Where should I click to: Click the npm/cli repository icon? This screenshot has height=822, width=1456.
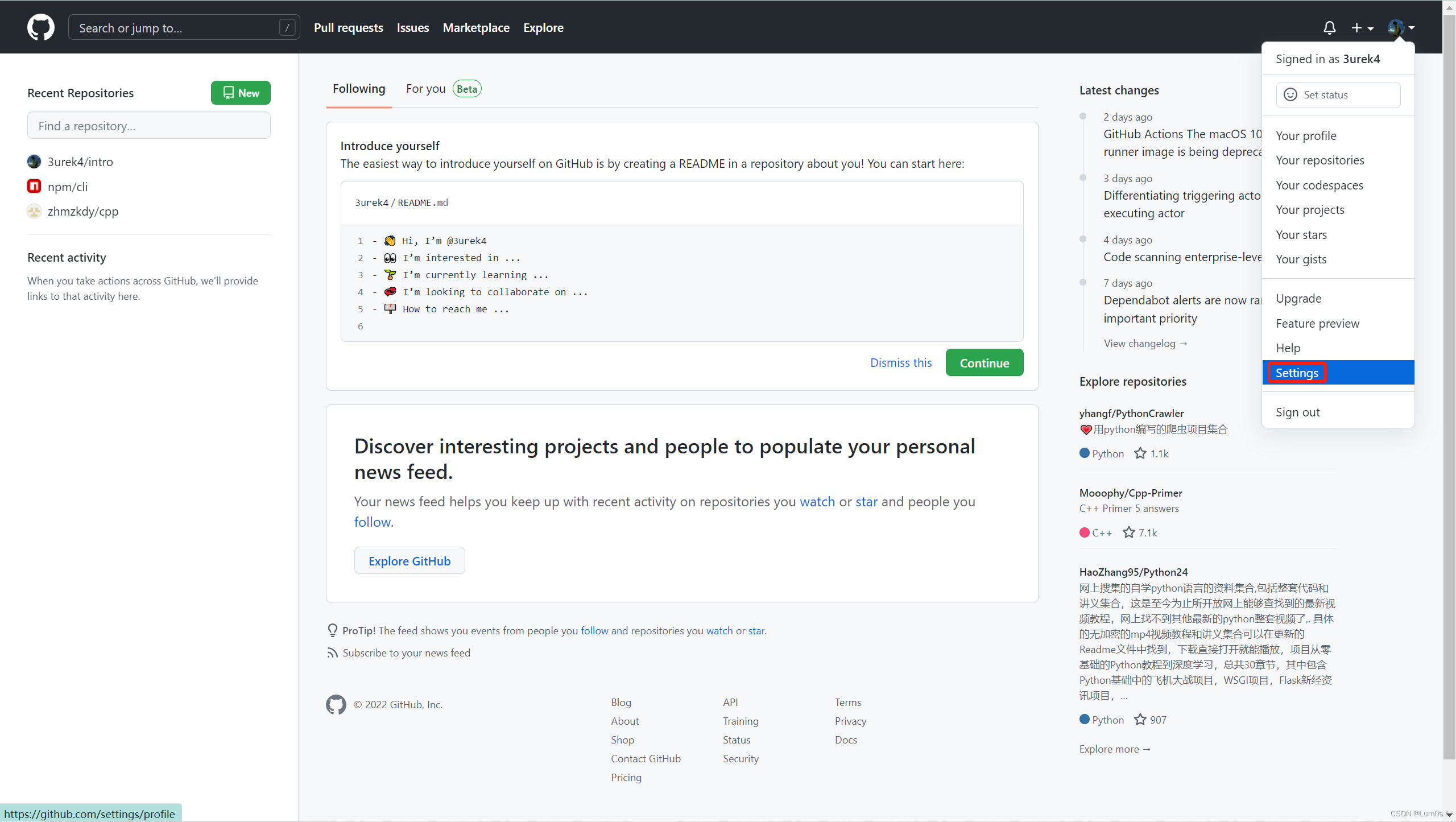coord(34,187)
